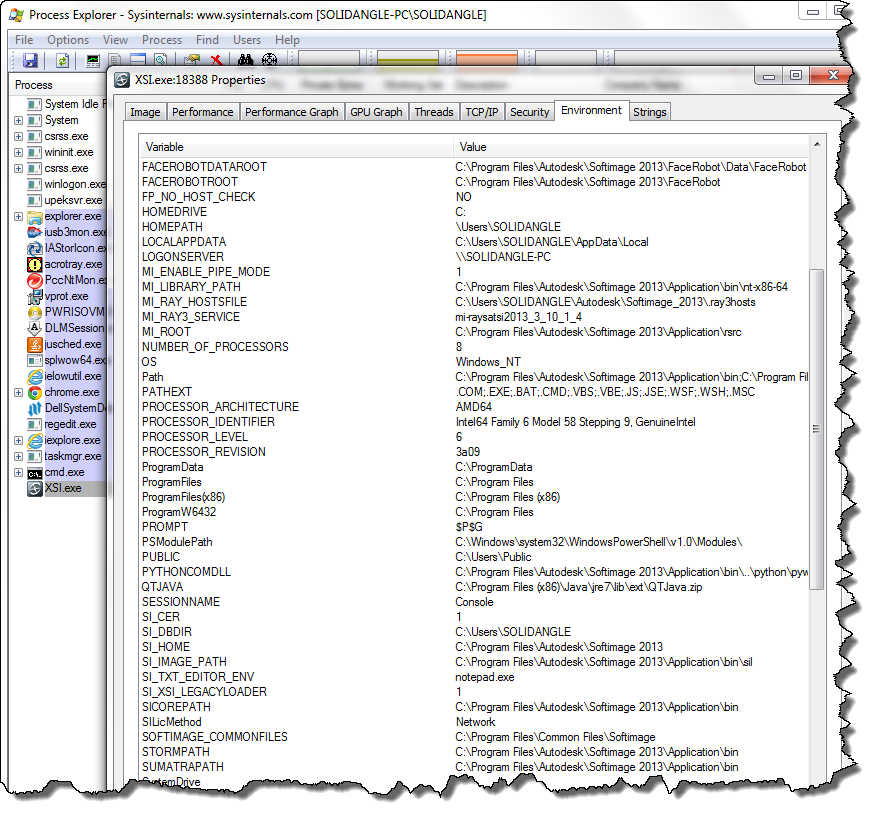This screenshot has width=880, height=819.
Task: Click the environment list vertical scrollbar thumb
Action: [817, 428]
